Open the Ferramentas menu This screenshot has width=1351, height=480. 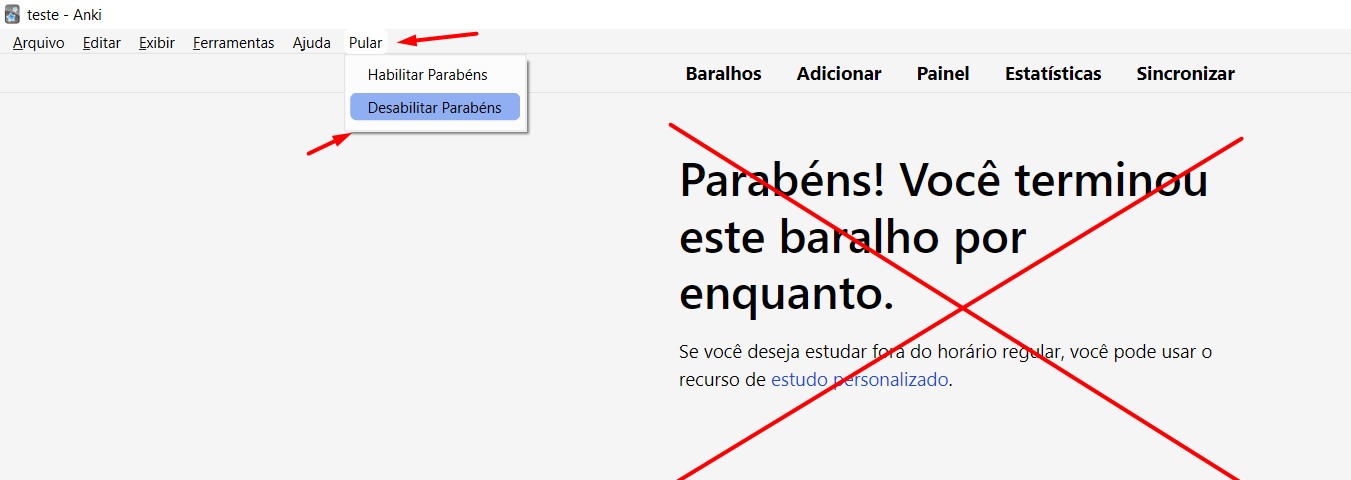click(233, 43)
